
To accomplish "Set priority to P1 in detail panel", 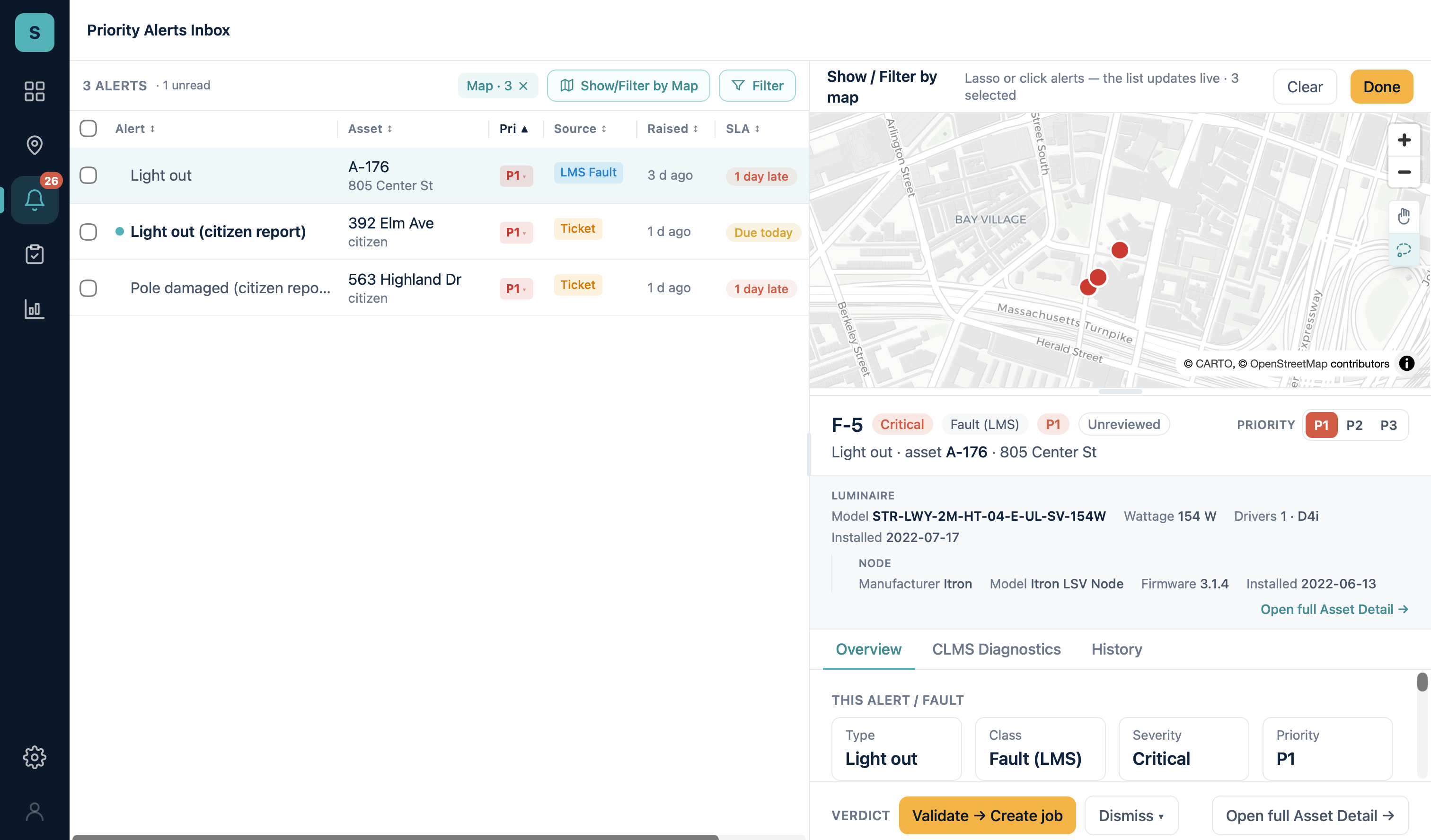I will (1321, 425).
